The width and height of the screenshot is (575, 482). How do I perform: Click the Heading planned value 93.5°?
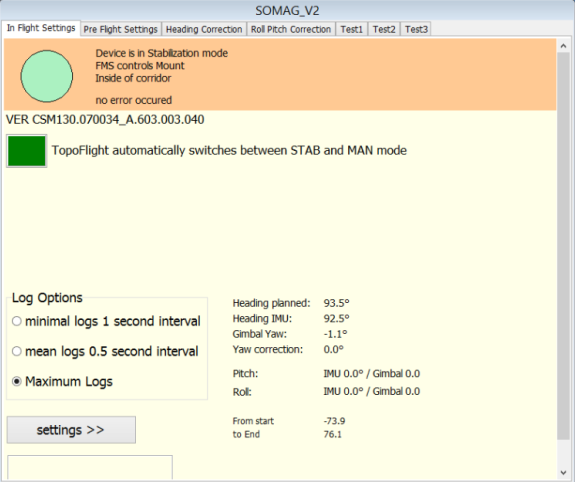coord(336,303)
